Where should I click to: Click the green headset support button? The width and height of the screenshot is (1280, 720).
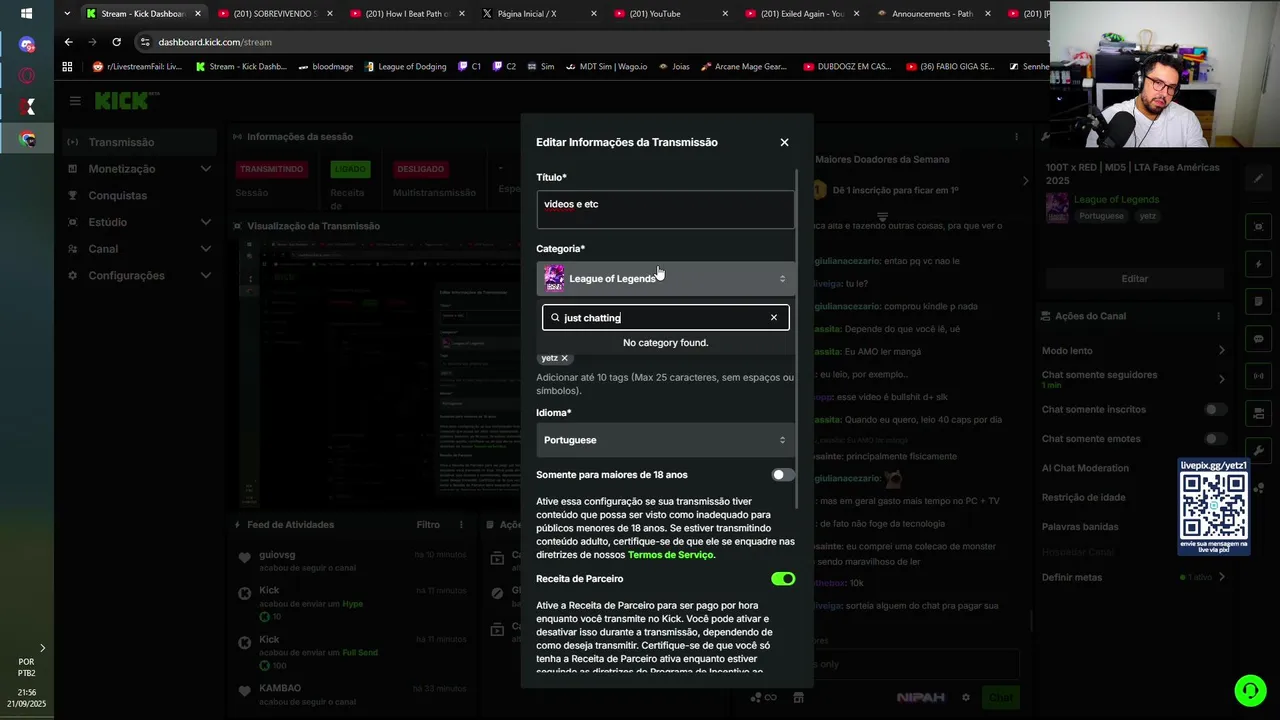tap(1249, 690)
